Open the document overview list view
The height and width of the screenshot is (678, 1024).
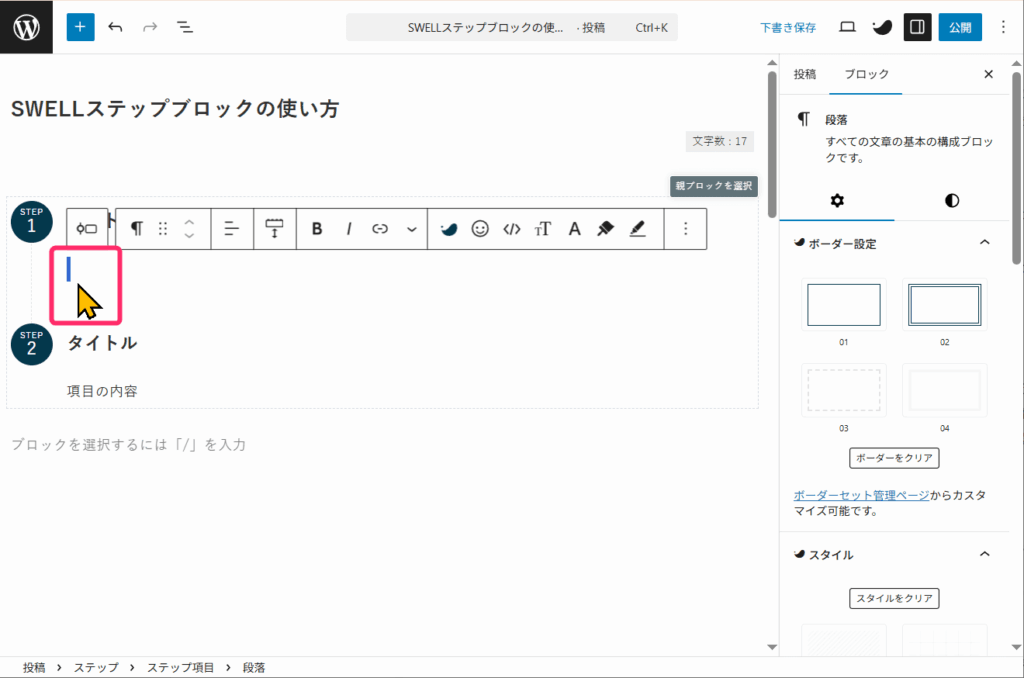click(x=185, y=27)
